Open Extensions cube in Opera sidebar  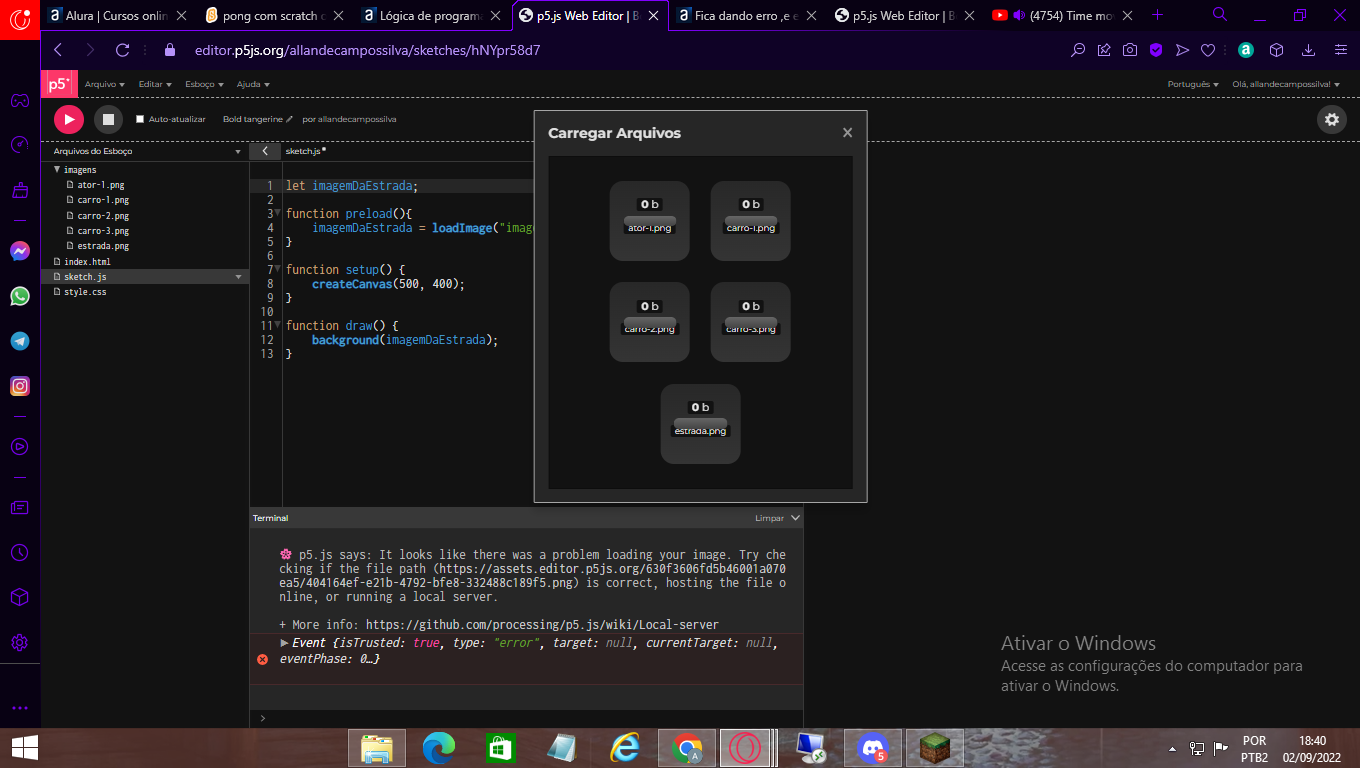click(x=20, y=597)
